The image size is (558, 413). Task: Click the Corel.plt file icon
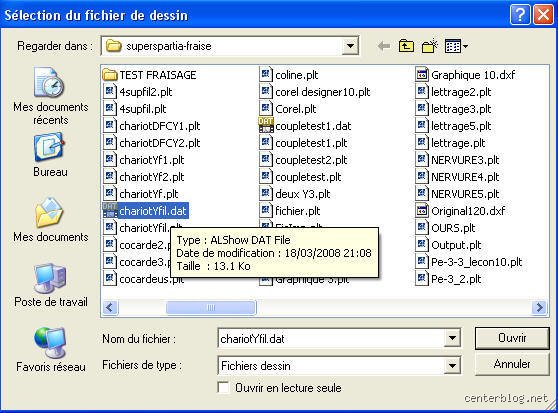(266, 108)
